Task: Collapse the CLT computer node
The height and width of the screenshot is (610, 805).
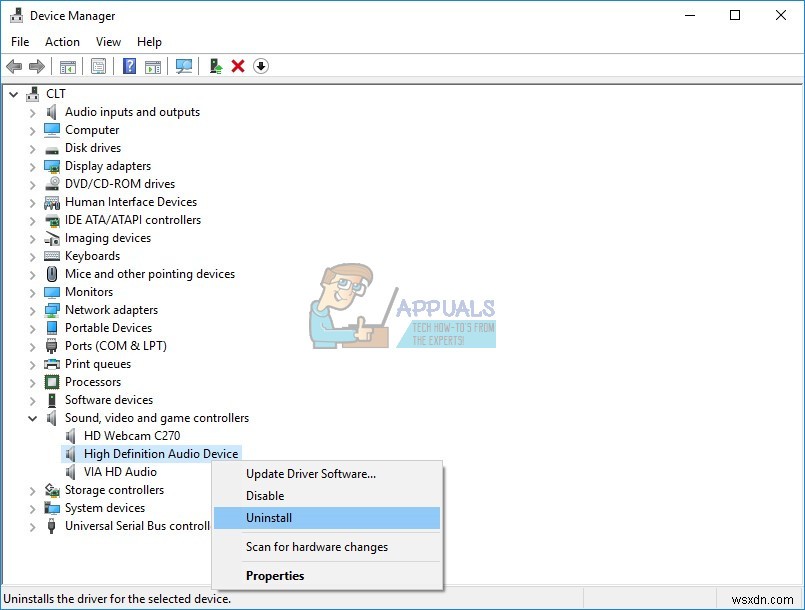Action: 14,93
